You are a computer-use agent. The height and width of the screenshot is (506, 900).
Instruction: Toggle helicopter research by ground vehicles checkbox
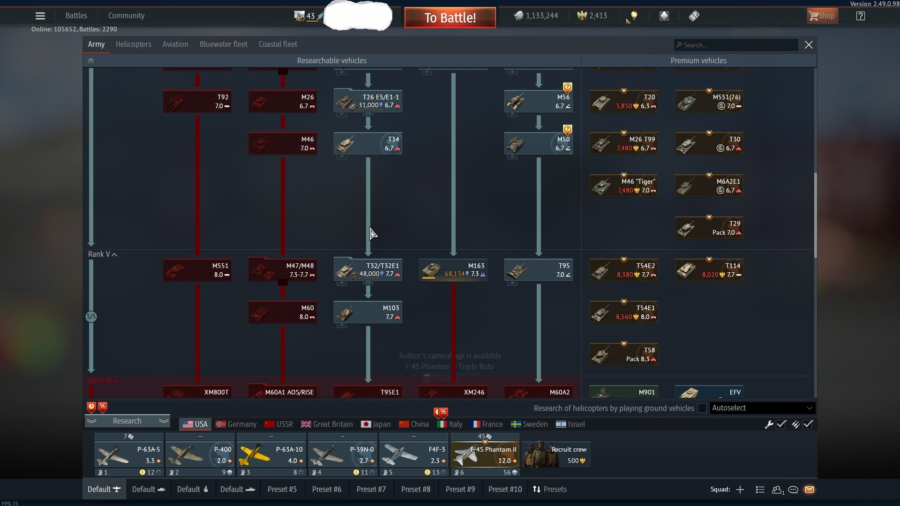pos(702,408)
